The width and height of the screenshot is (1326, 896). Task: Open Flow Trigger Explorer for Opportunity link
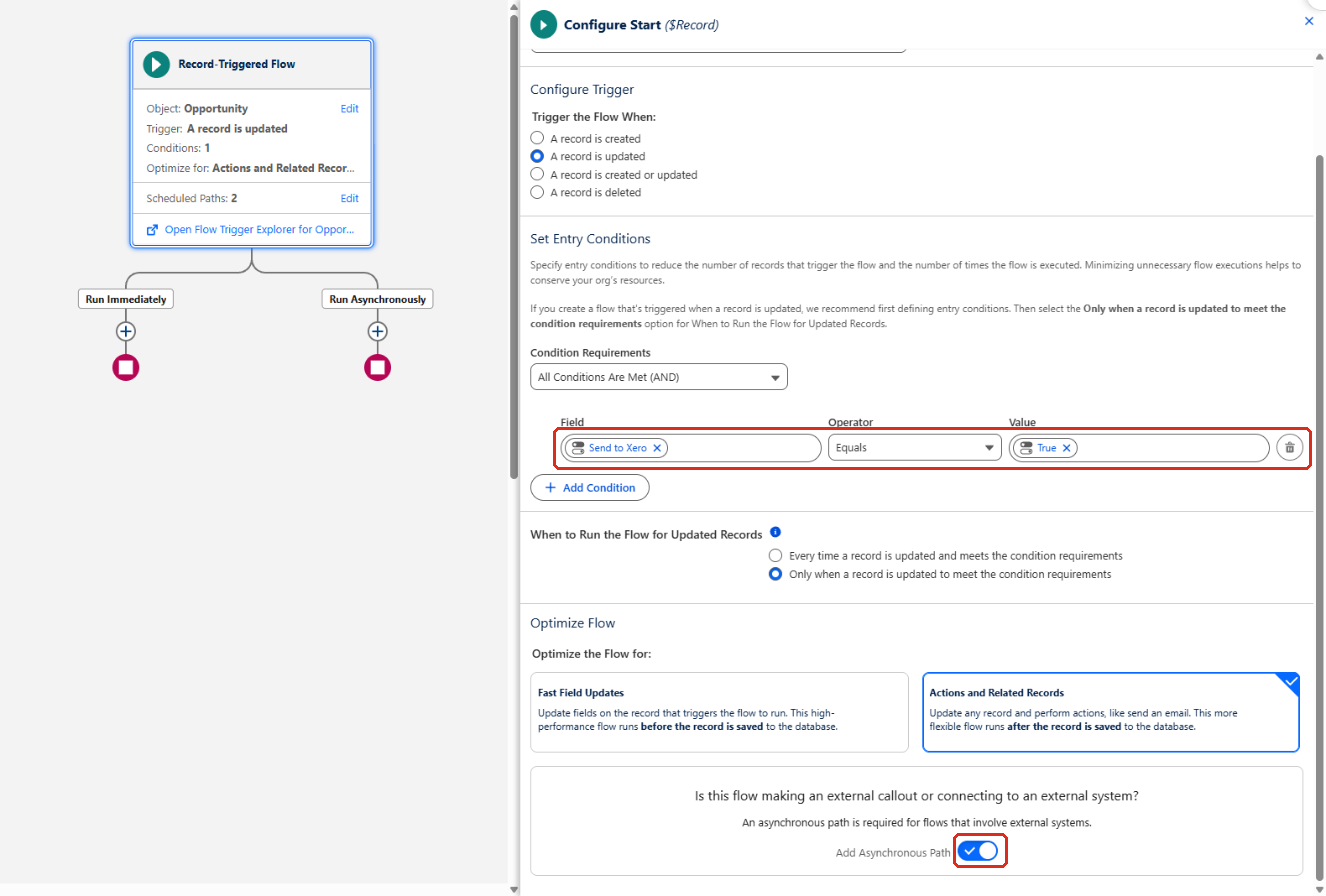pos(259,230)
